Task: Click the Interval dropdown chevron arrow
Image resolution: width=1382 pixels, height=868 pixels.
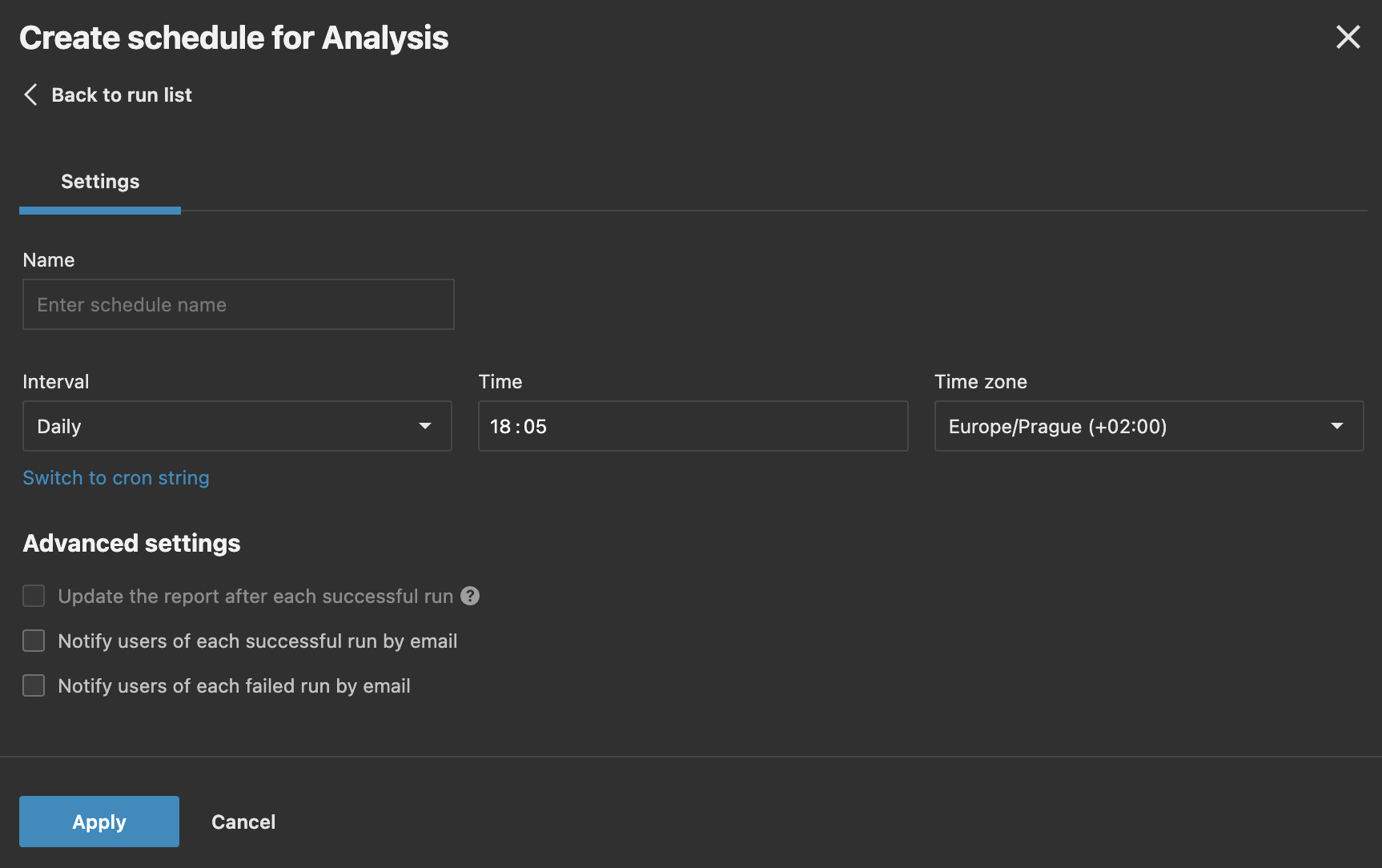Action: point(425,426)
